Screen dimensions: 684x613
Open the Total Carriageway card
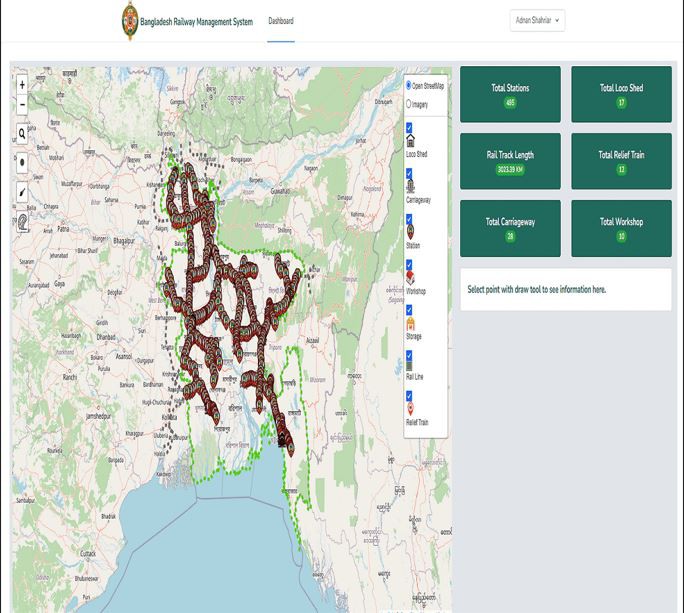tap(510, 229)
